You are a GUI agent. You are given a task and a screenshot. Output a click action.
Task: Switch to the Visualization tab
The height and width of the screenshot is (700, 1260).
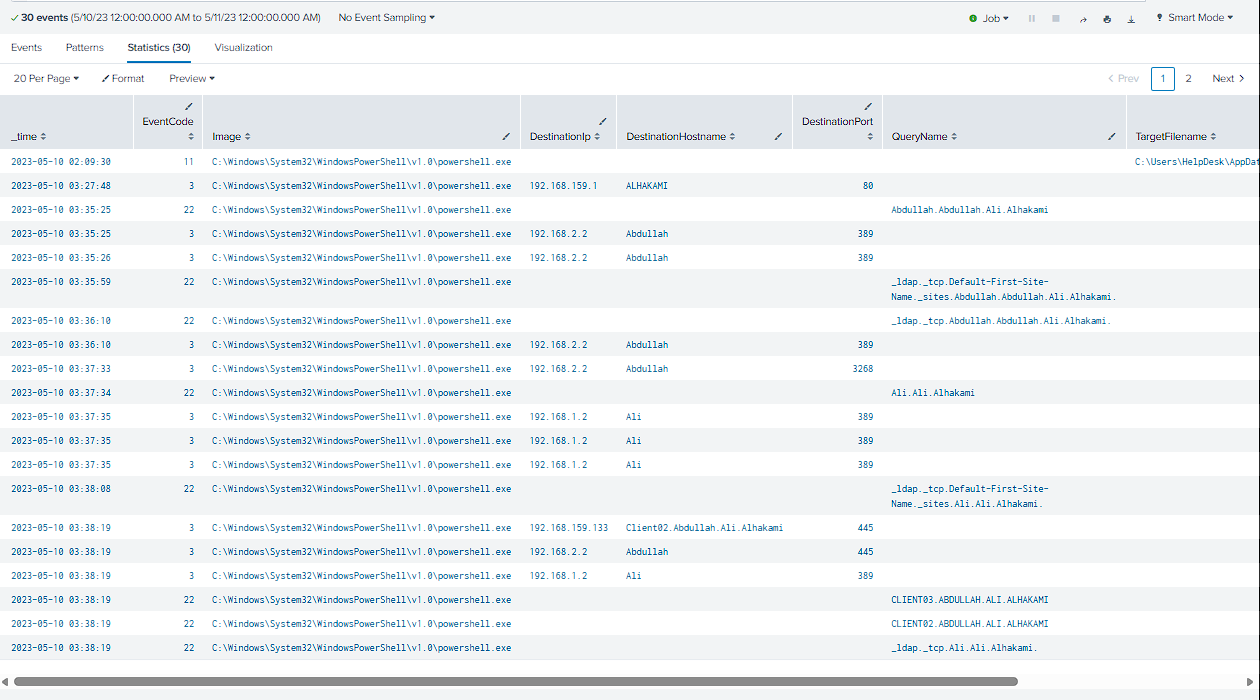[243, 47]
